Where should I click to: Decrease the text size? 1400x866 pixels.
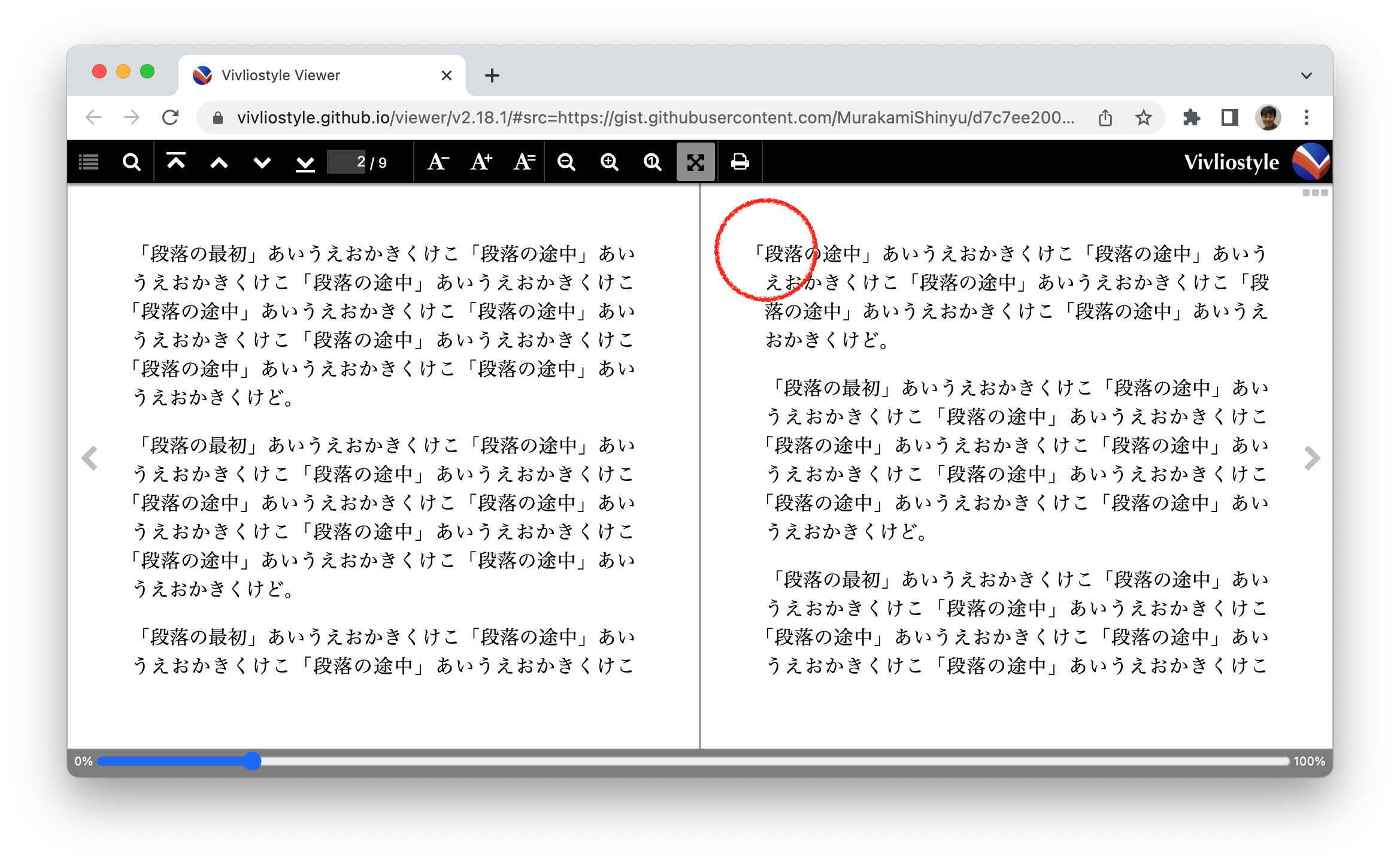pos(438,162)
